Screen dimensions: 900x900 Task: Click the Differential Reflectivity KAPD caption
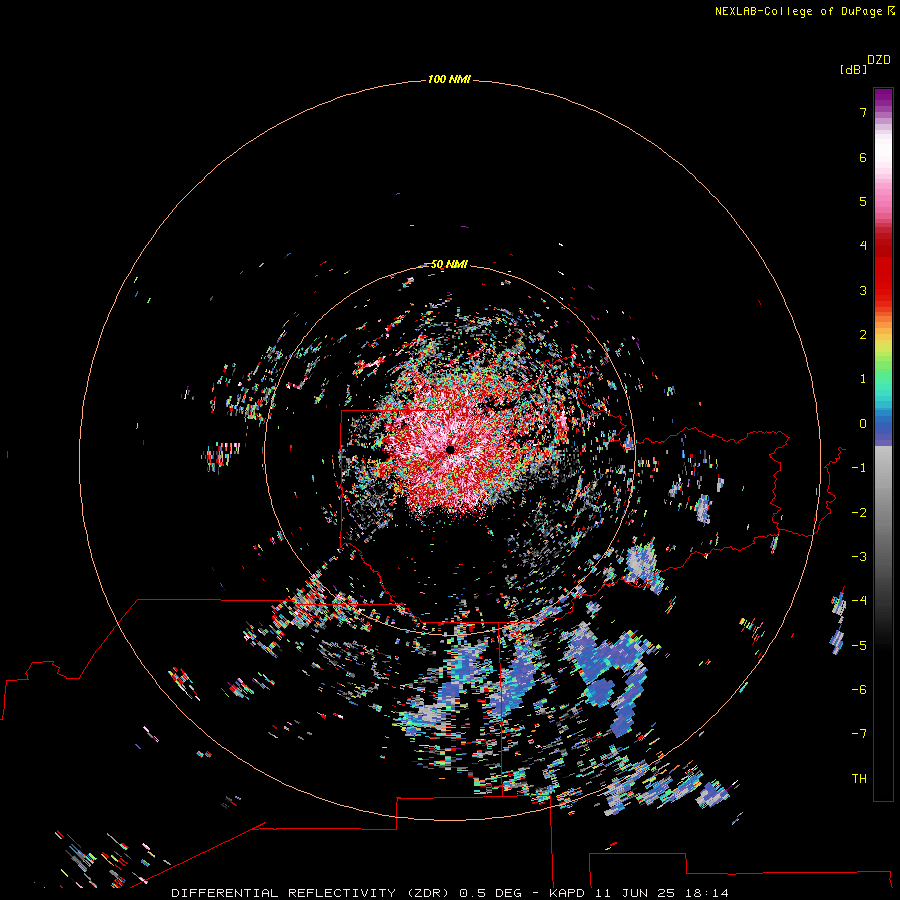tap(450, 893)
